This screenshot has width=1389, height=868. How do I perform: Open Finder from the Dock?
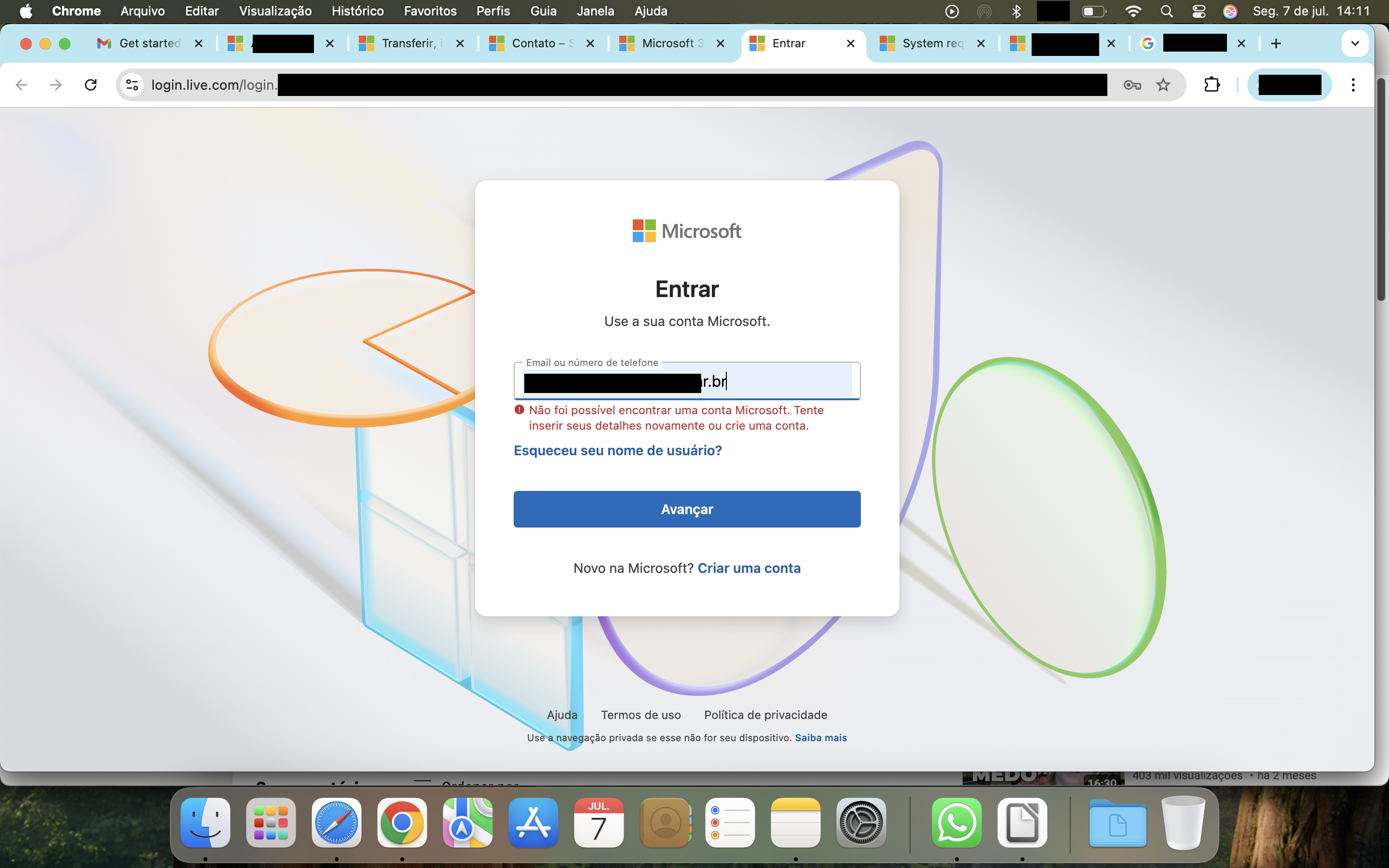(205, 823)
